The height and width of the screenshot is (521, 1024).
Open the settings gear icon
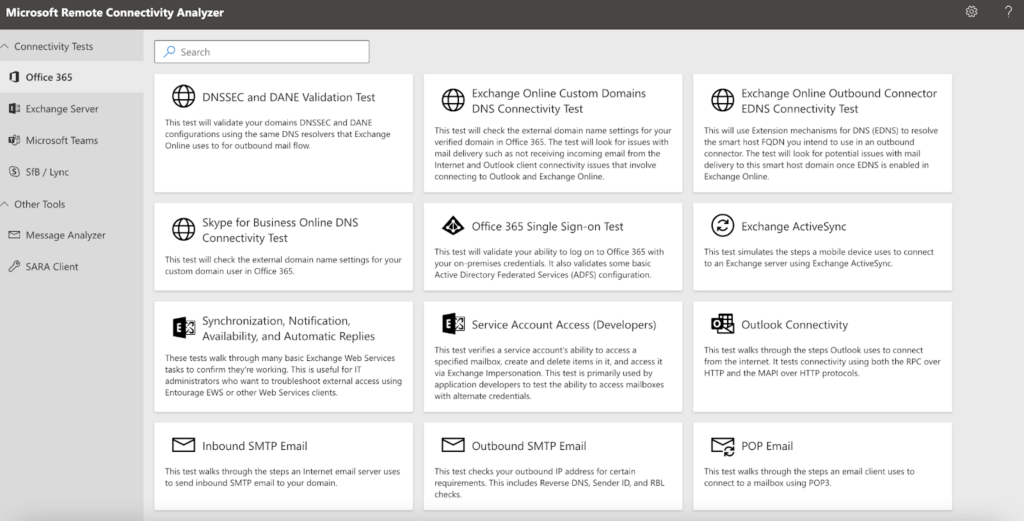(x=971, y=12)
